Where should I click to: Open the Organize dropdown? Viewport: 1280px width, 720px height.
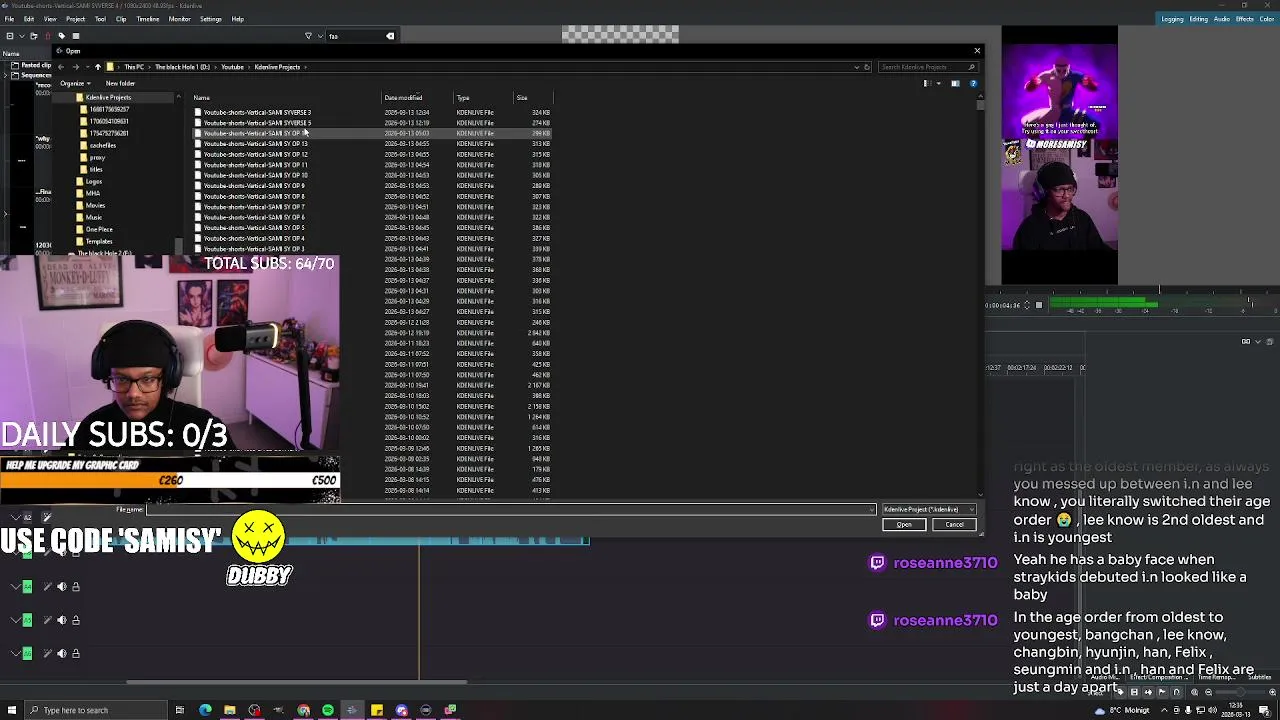tap(75, 83)
